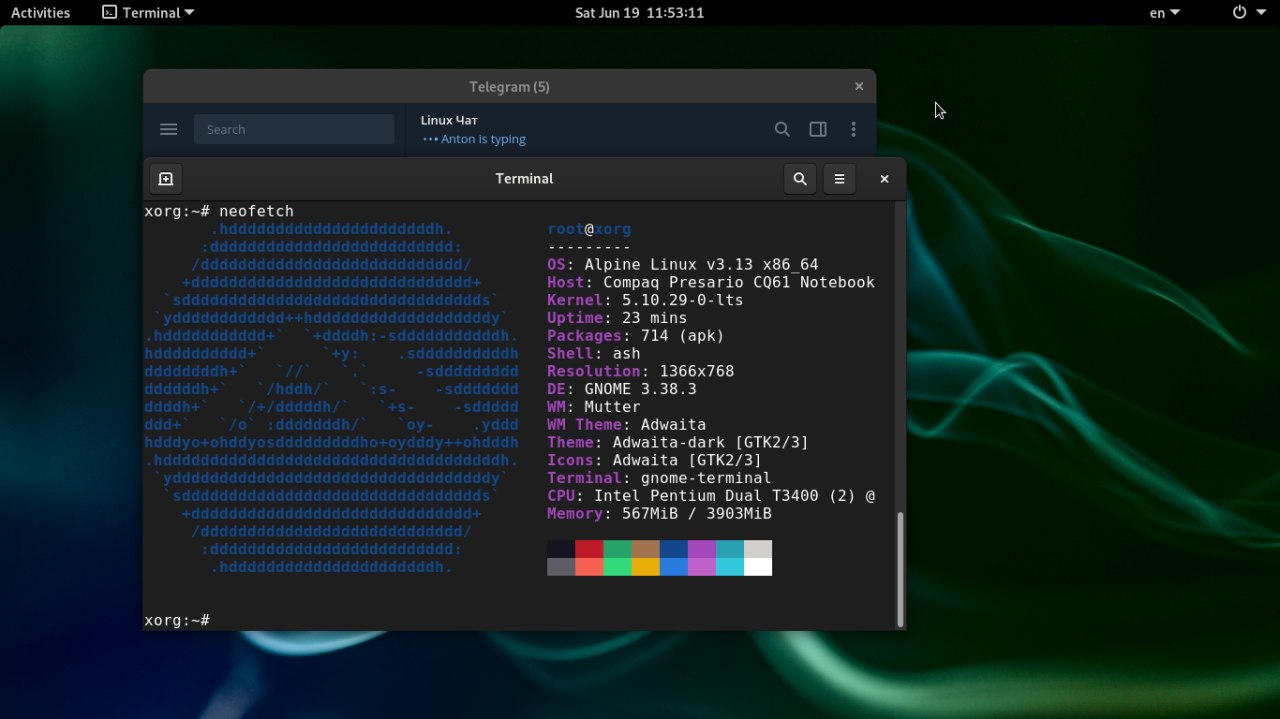
Task: Click the 'CPU: Intel Pentium Dual T3400' line
Action: [x=711, y=496]
